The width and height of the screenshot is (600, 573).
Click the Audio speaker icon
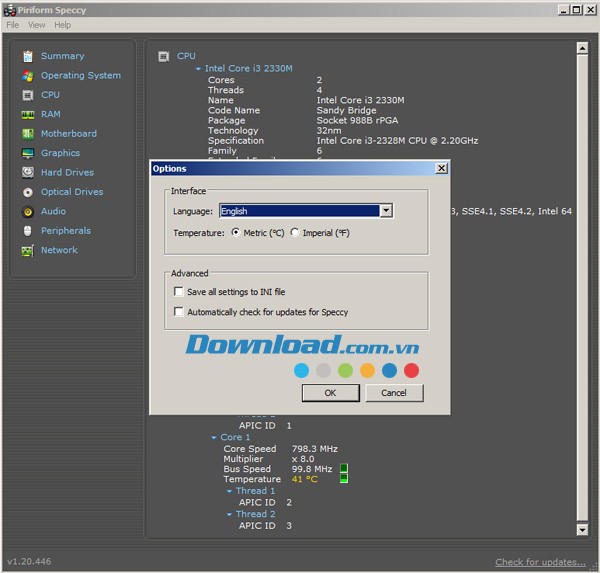pyautogui.click(x=27, y=212)
